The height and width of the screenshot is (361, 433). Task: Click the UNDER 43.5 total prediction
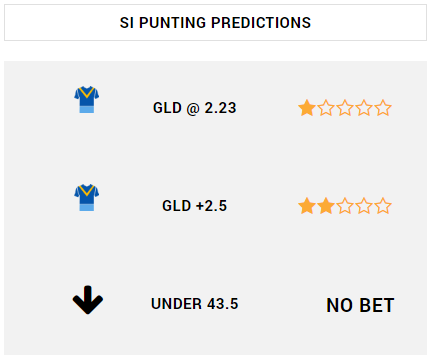coord(195,304)
